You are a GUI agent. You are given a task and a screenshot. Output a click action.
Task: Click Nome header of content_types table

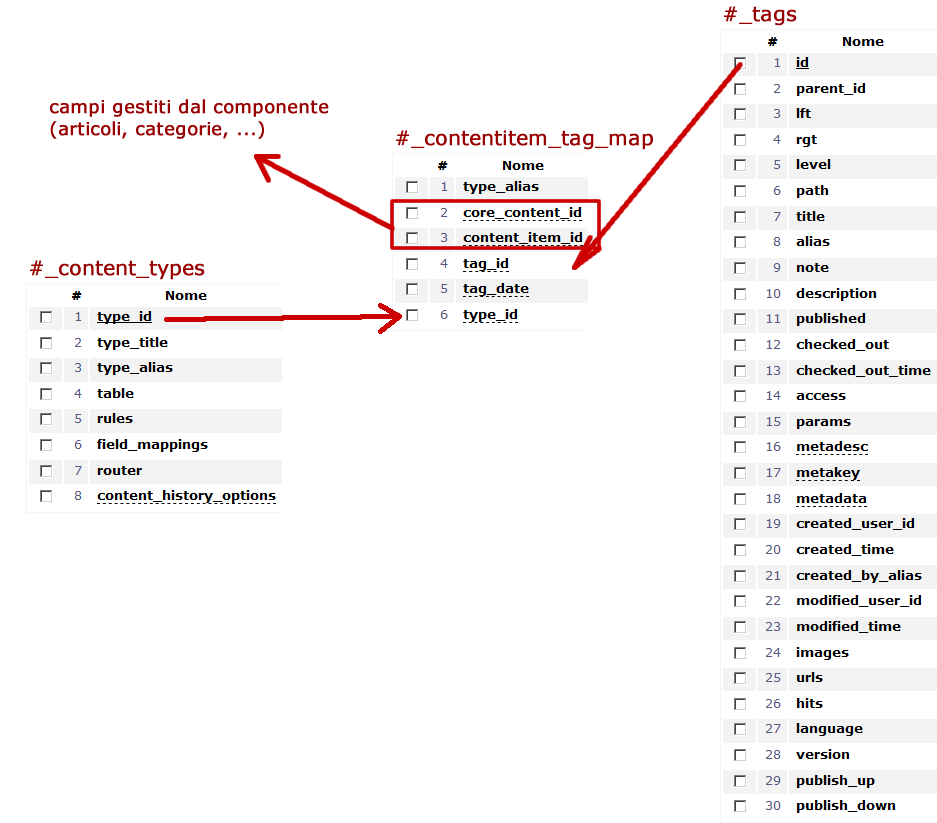(186, 296)
